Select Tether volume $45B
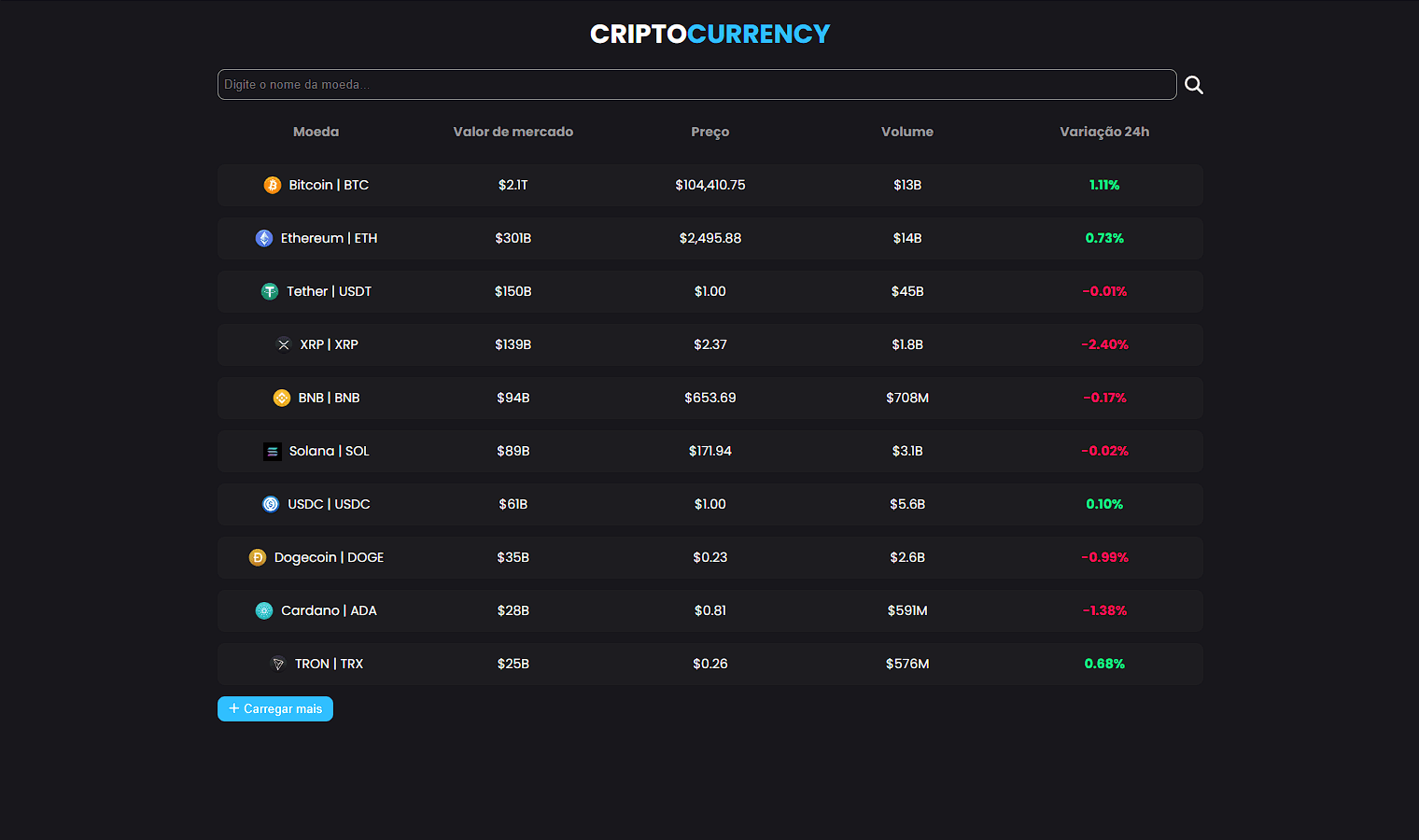This screenshot has width=1419, height=840. click(907, 291)
